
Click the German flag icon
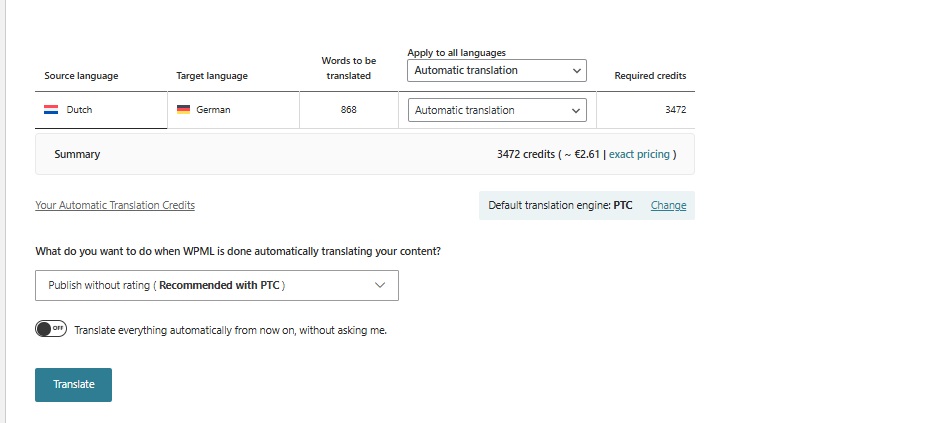(x=183, y=110)
